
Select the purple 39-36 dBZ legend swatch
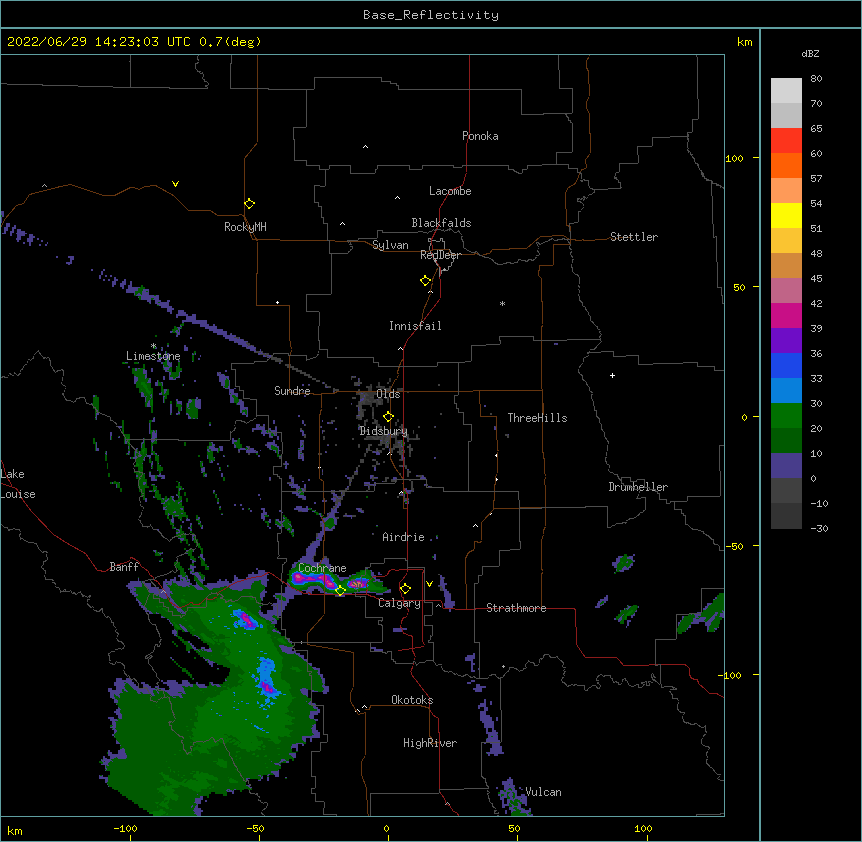click(x=786, y=341)
